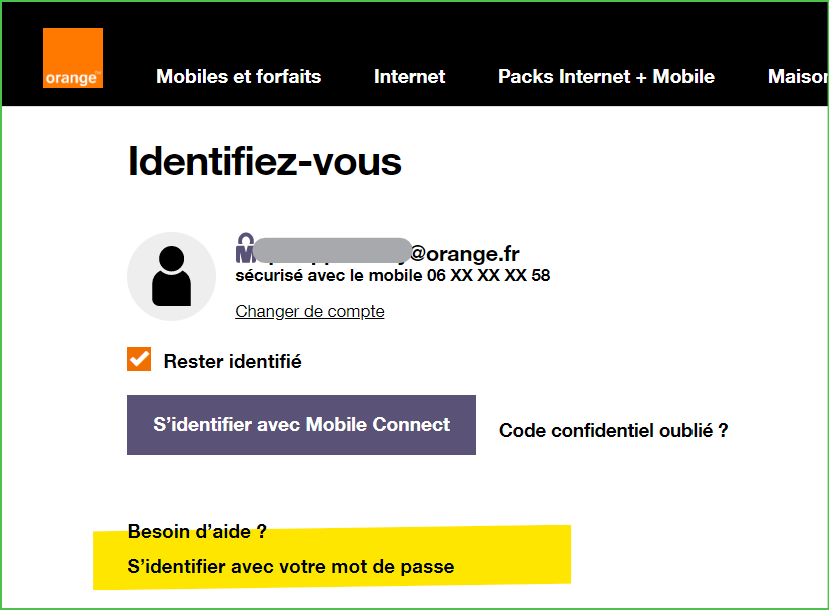The image size is (829, 610).
Task: Open the Maison menu item
Action: 797,77
